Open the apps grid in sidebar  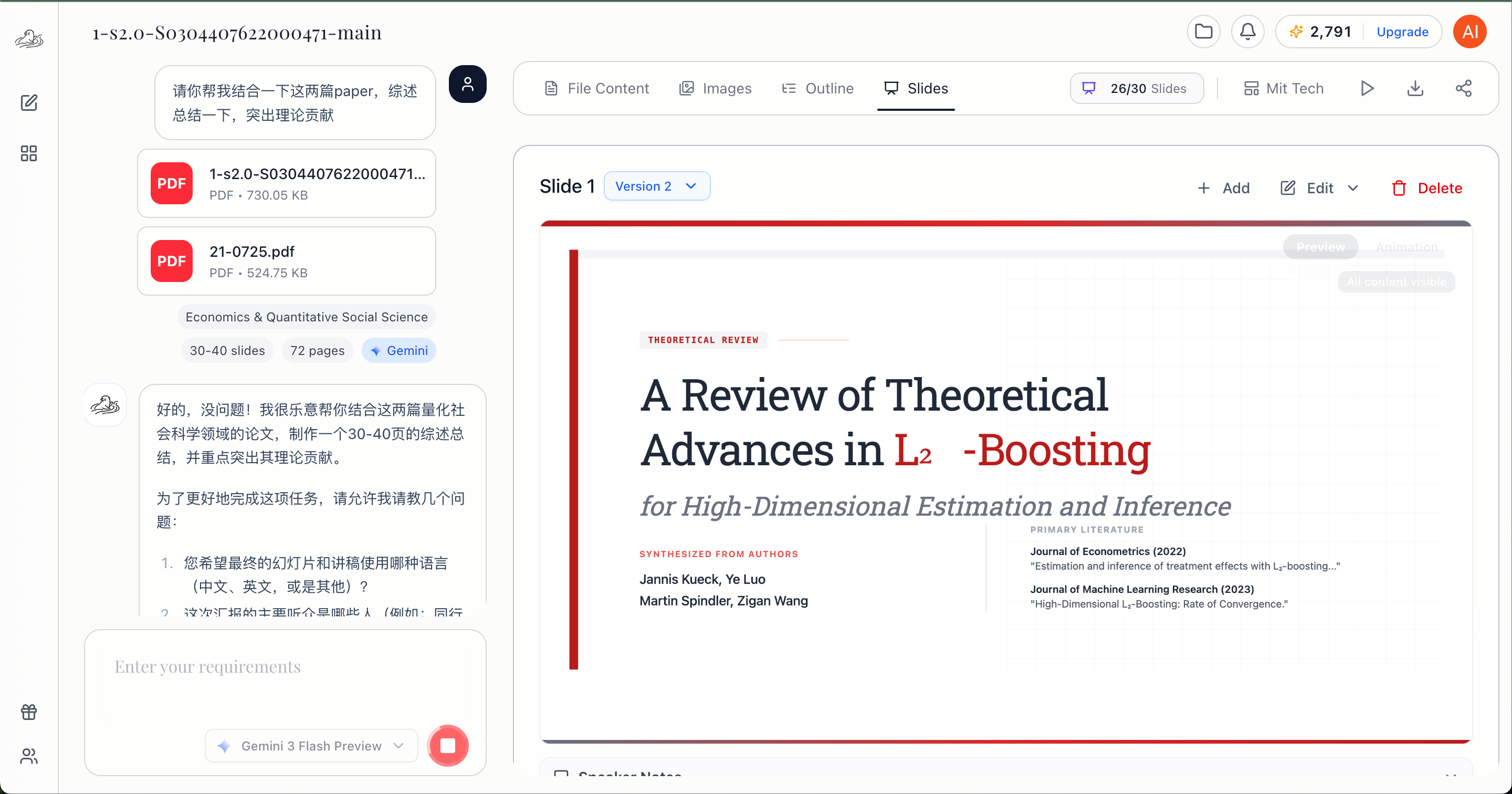tap(29, 154)
